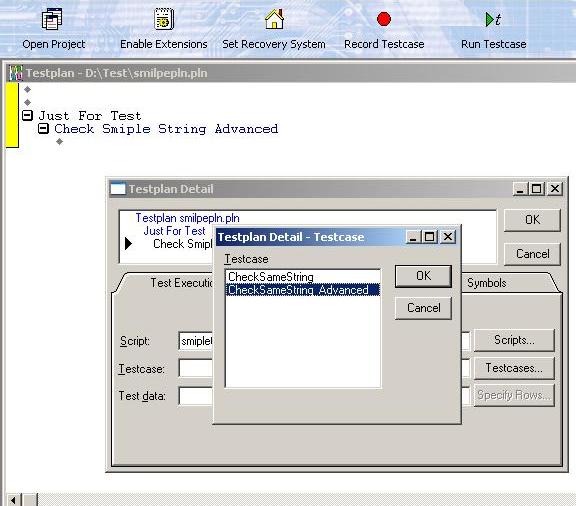The height and width of the screenshot is (506, 576).
Task: Confirm with OK in the Testcase dialog
Action: tap(423, 276)
